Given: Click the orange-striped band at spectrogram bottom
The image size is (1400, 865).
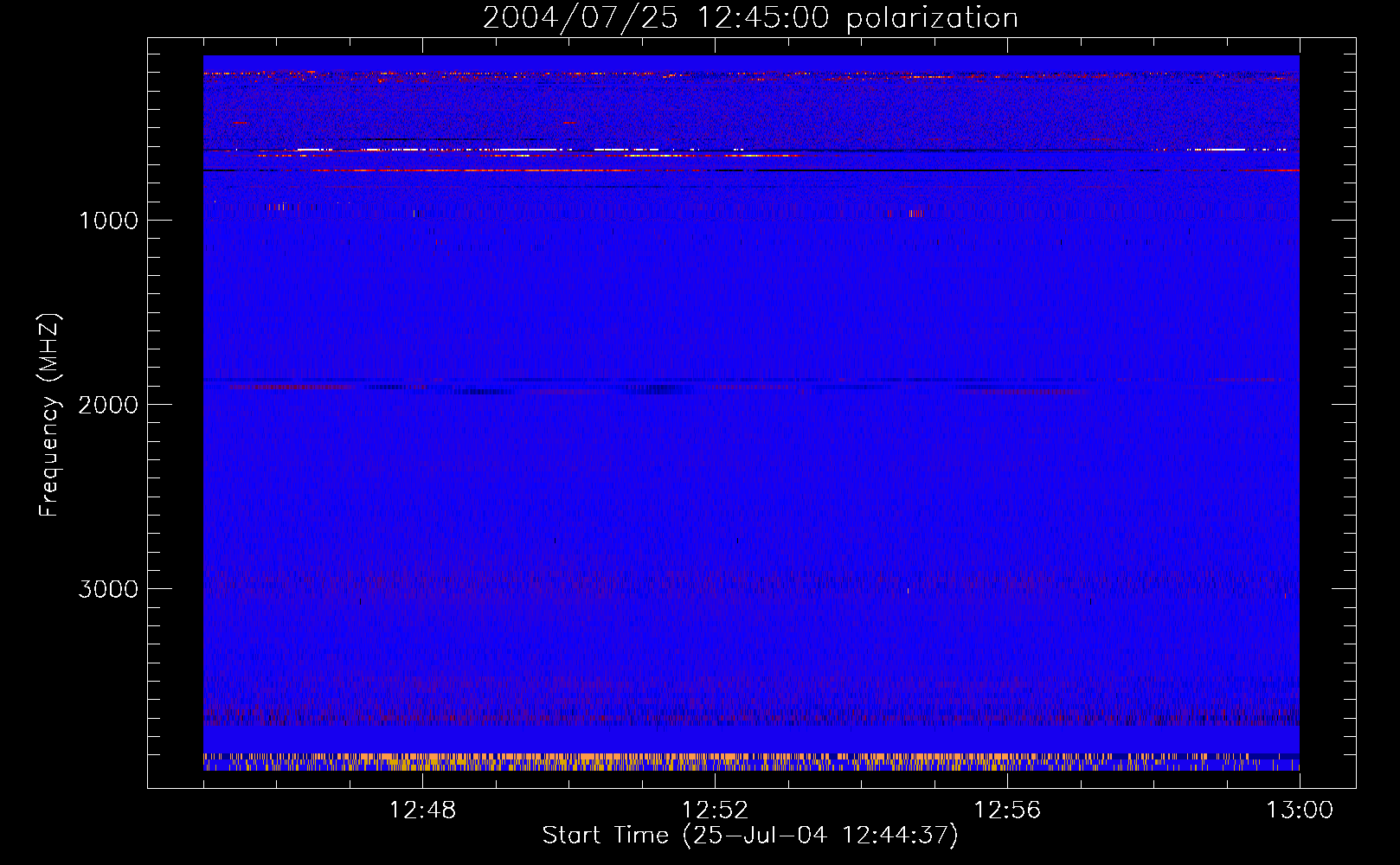Looking at the screenshot, I should tap(751, 761).
